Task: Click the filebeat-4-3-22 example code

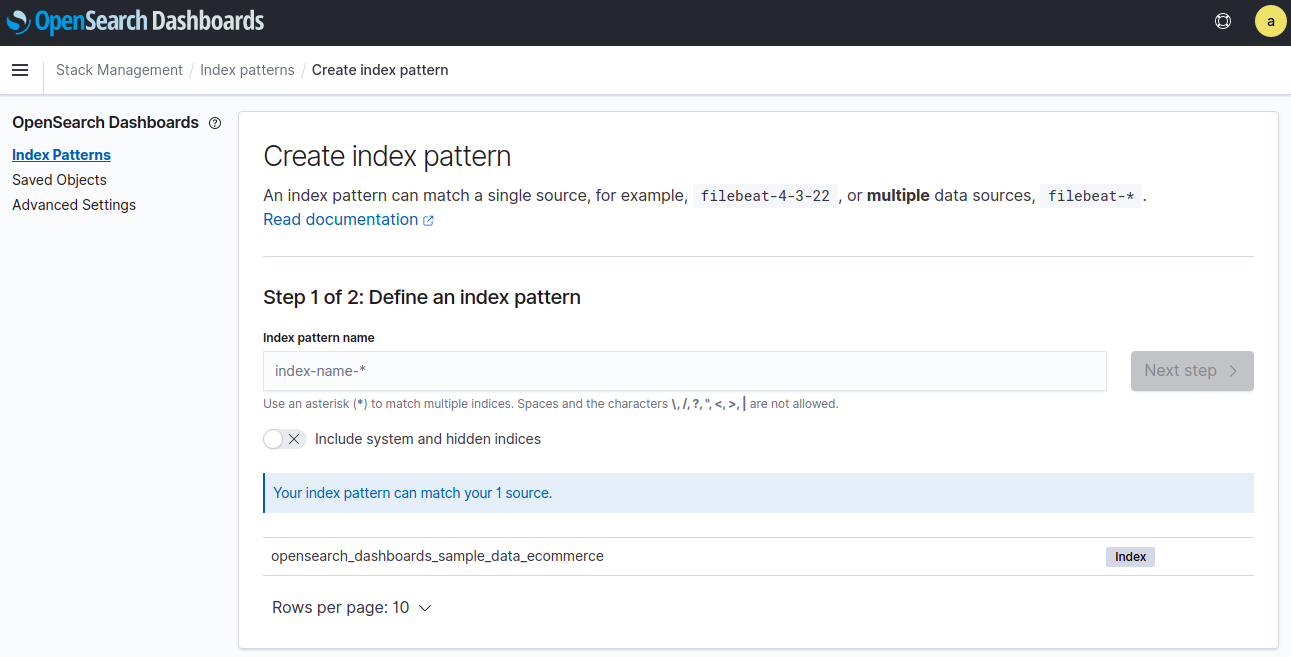Action: [765, 196]
